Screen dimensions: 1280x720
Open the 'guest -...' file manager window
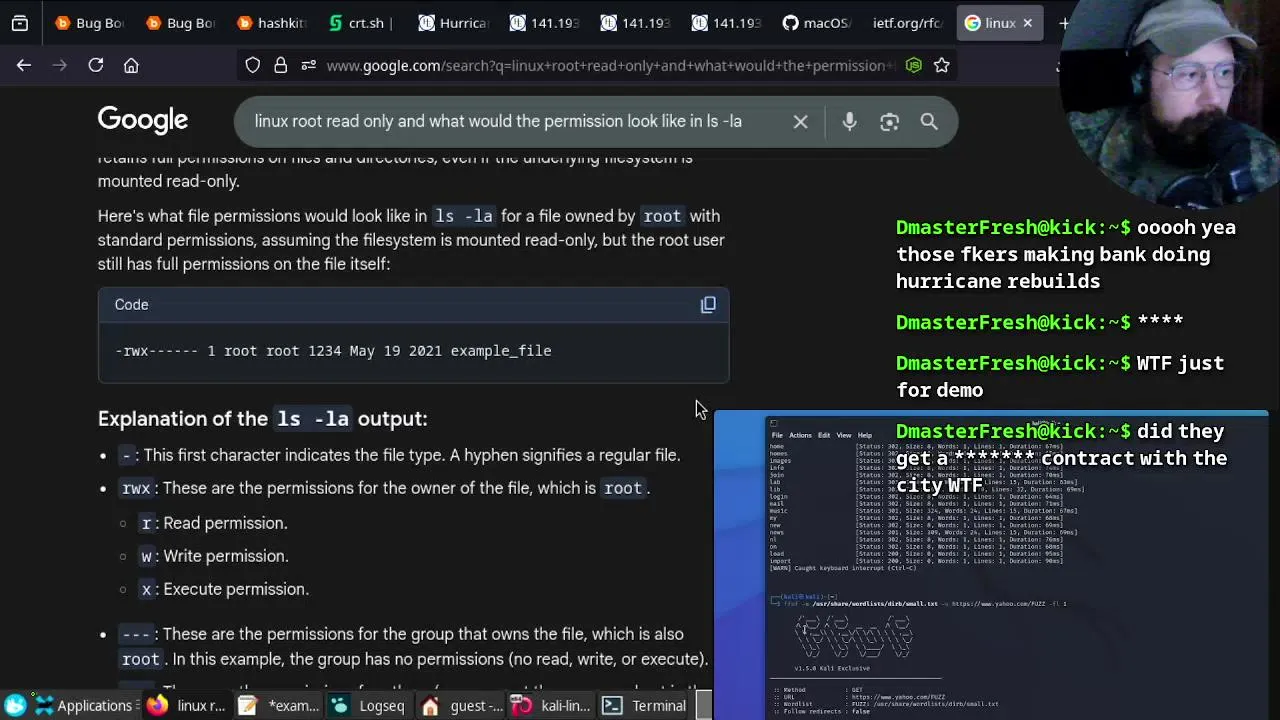(461, 705)
